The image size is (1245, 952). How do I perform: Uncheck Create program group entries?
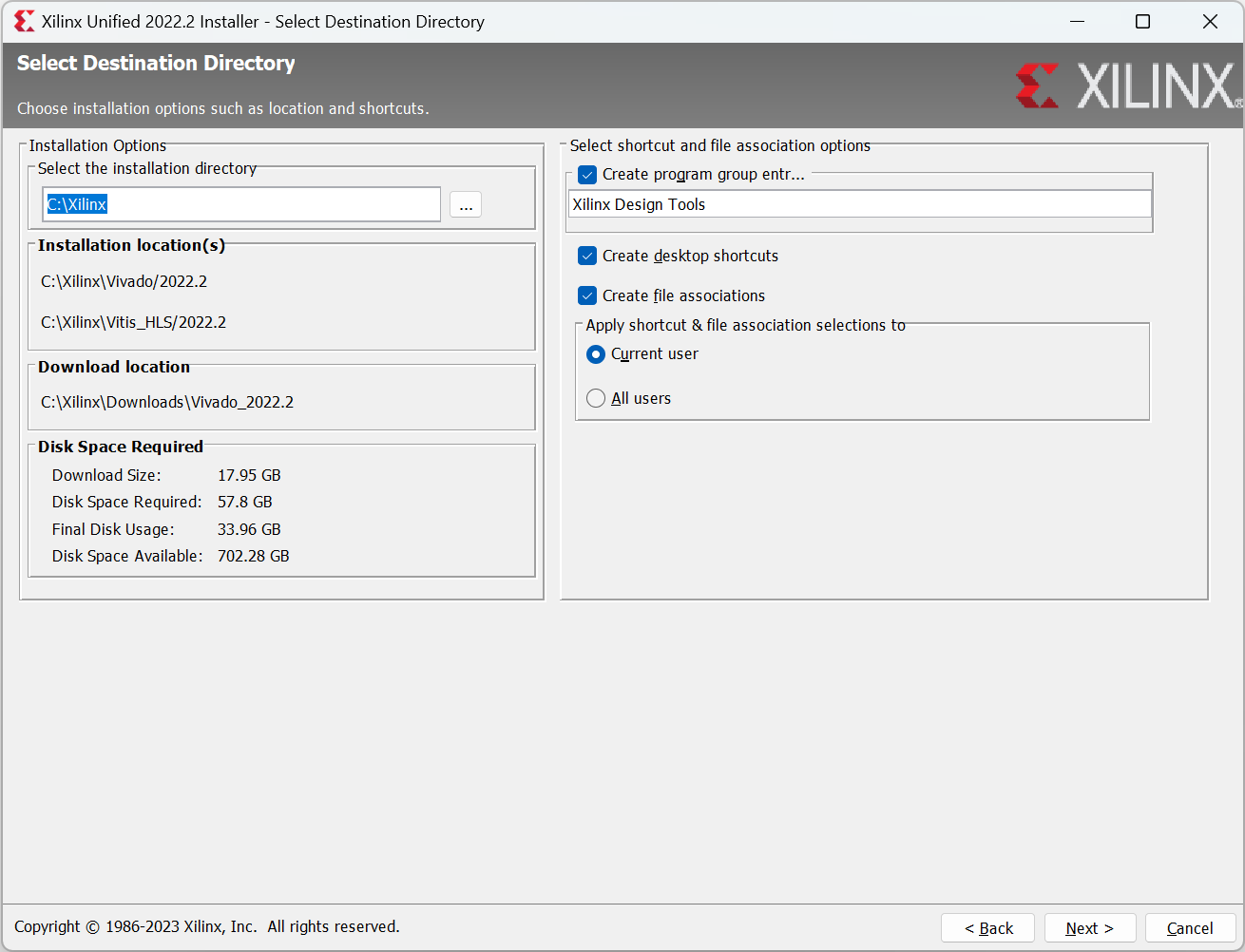click(586, 174)
